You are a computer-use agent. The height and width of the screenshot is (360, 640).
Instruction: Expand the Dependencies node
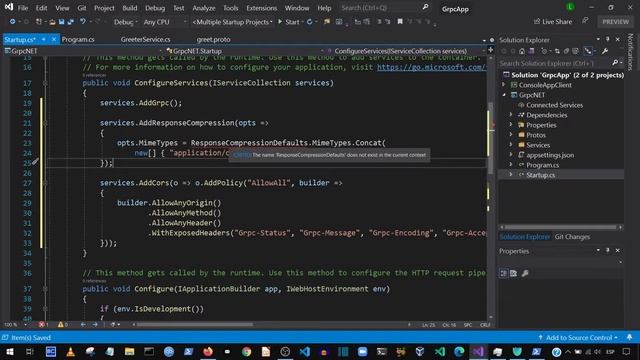[x=511, y=115]
